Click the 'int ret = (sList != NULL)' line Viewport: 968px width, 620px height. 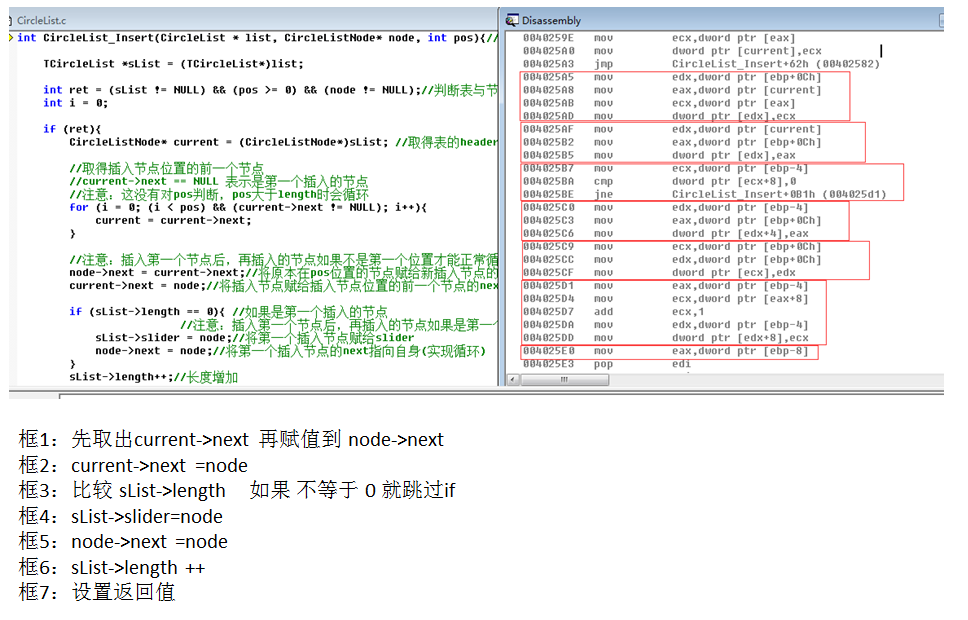270,90
